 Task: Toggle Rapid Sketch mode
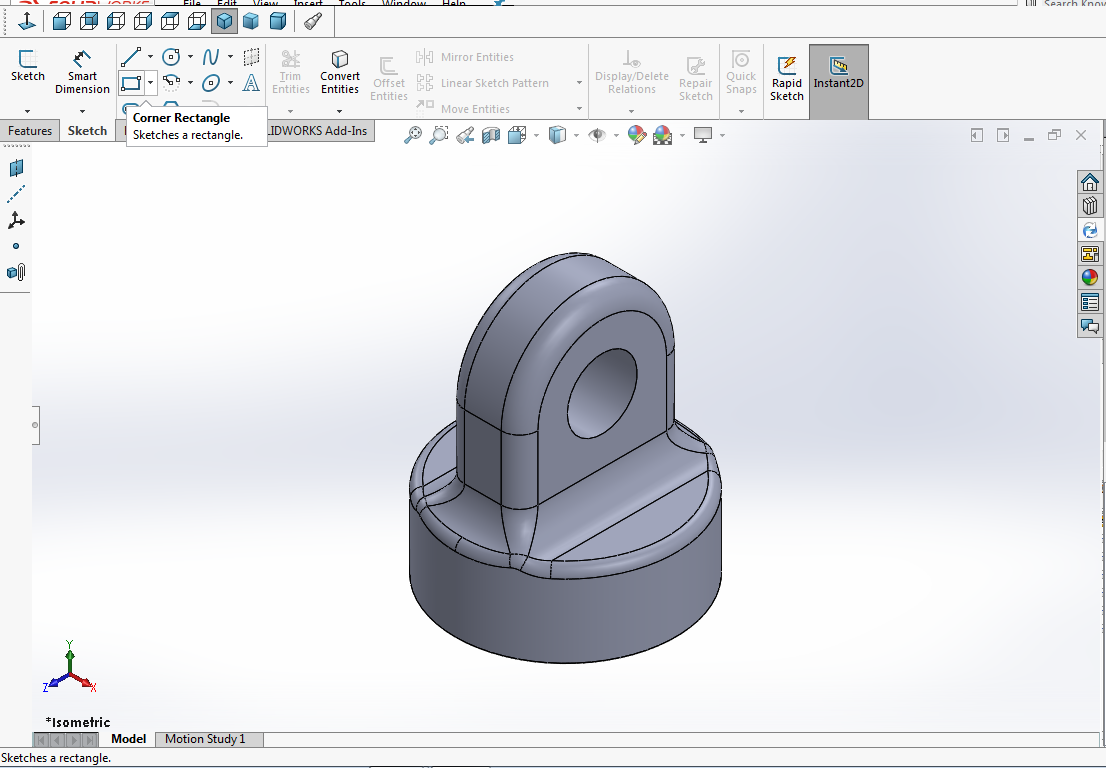click(787, 76)
